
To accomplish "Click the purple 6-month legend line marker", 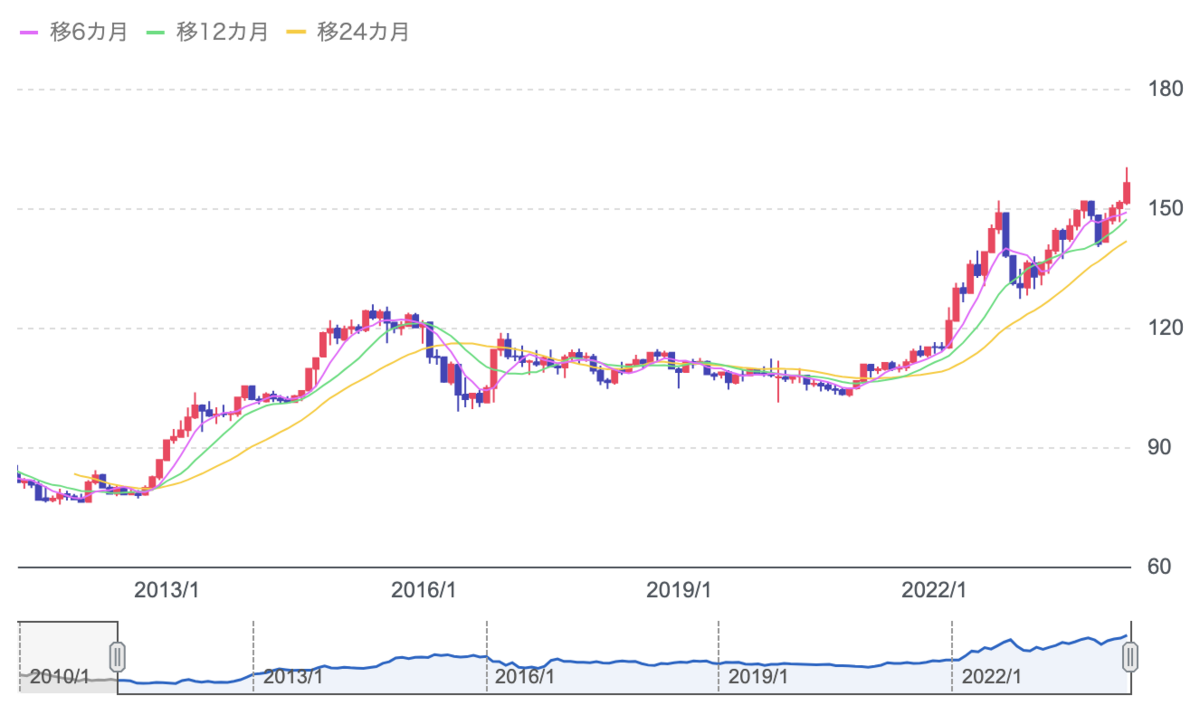I will point(29,32).
